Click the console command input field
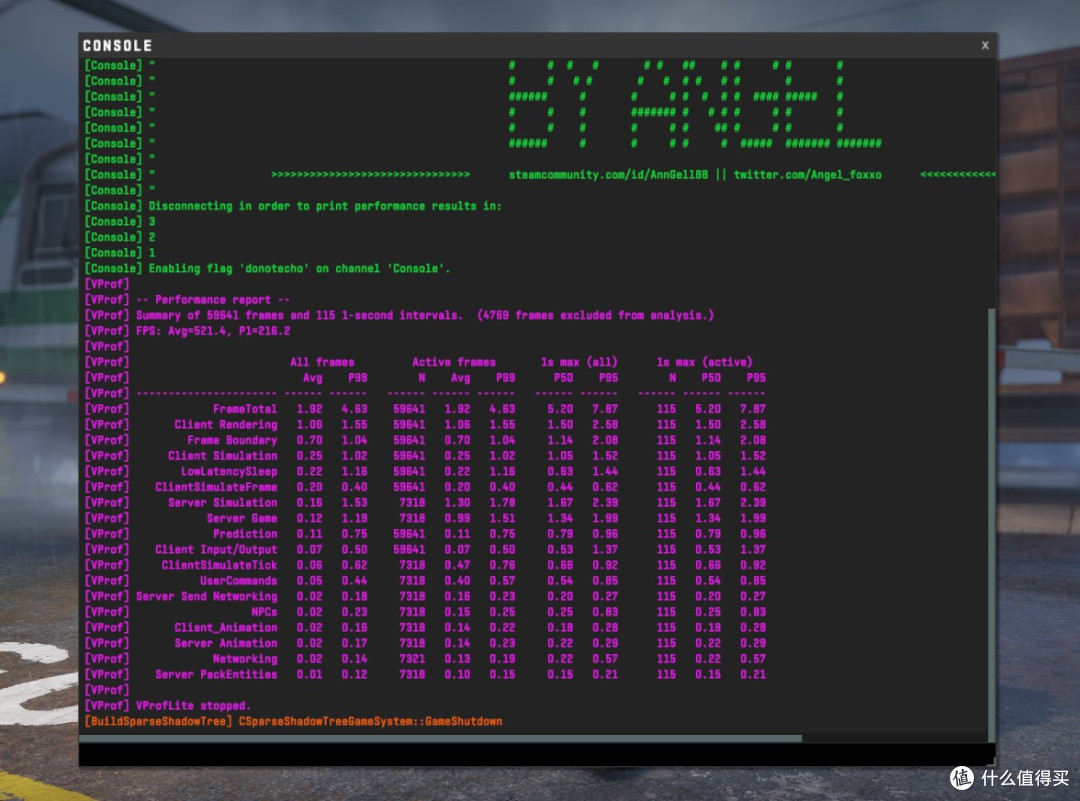 coord(536,754)
